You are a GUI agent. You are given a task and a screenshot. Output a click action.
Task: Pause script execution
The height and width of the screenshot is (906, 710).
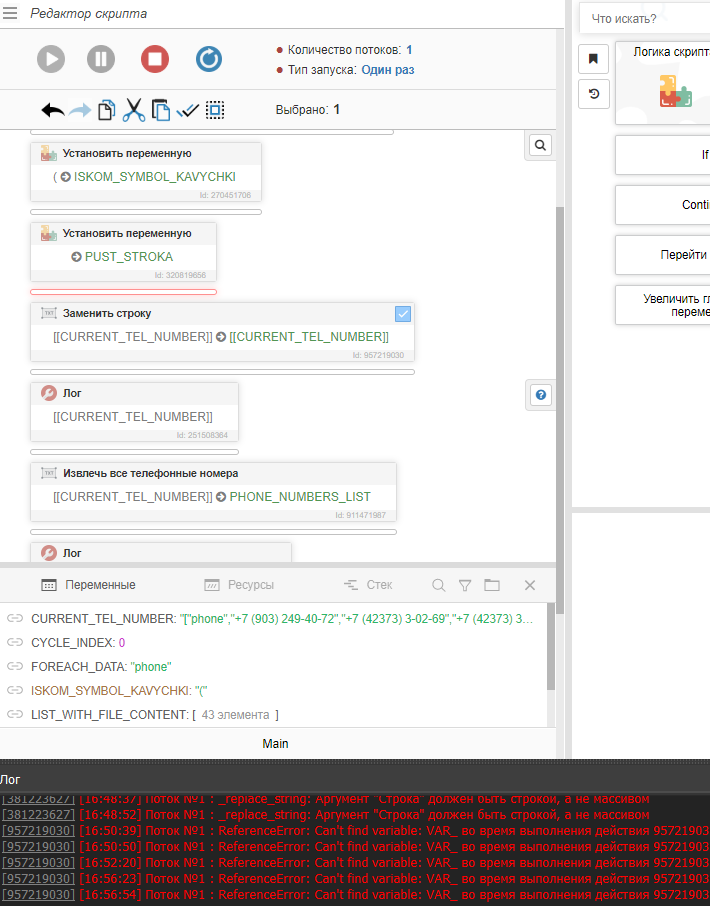point(101,59)
